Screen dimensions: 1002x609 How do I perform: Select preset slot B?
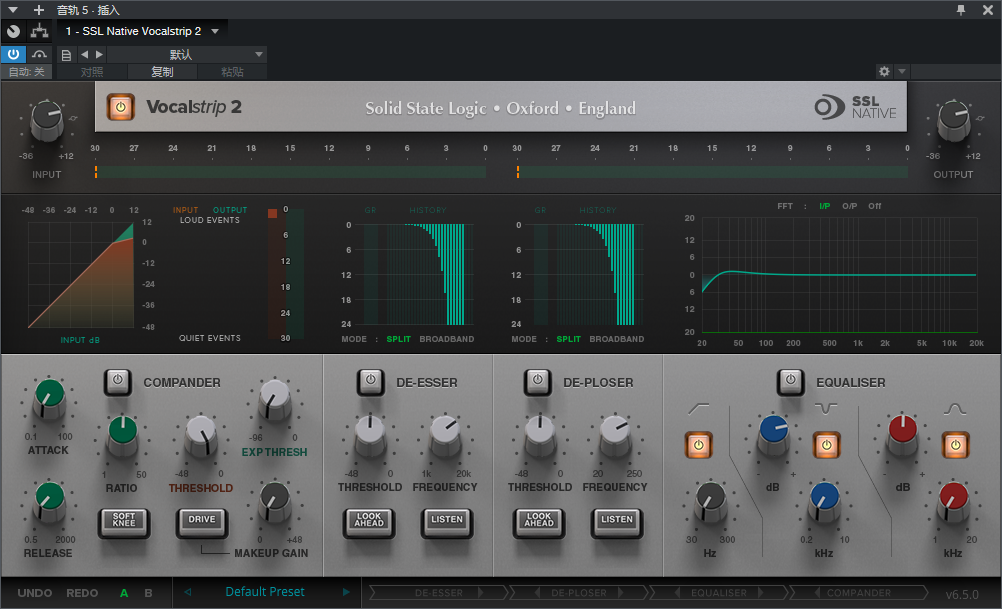click(x=148, y=593)
